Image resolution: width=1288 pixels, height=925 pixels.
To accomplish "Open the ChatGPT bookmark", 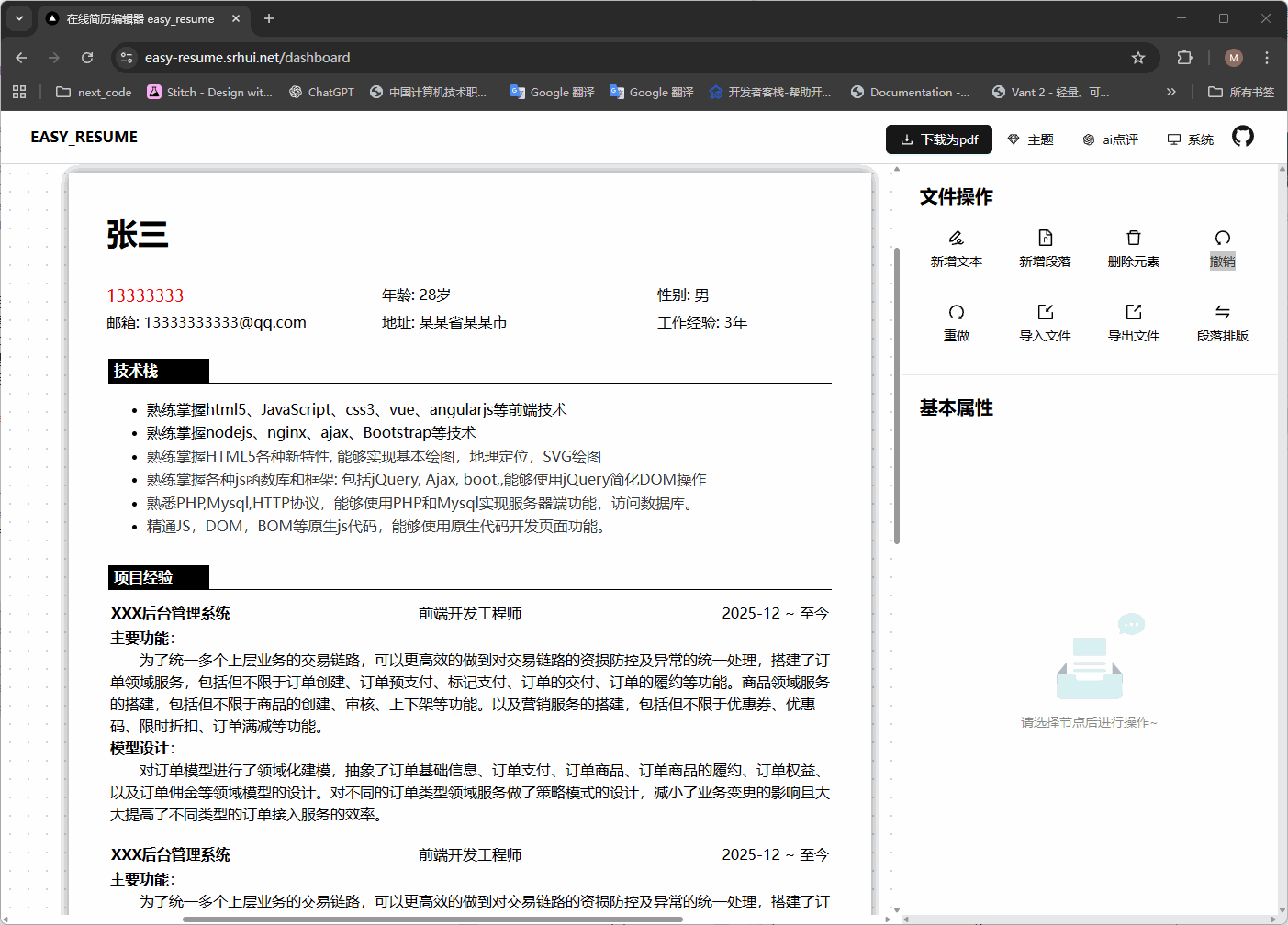I will [x=321, y=92].
